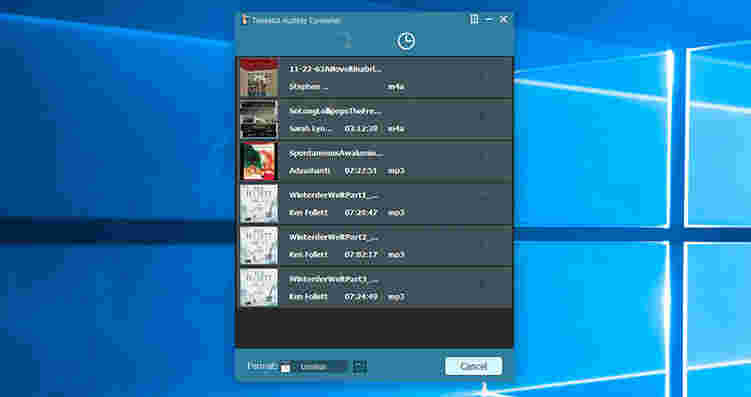Click the title above author Sarah Lyn...

tap(335, 111)
